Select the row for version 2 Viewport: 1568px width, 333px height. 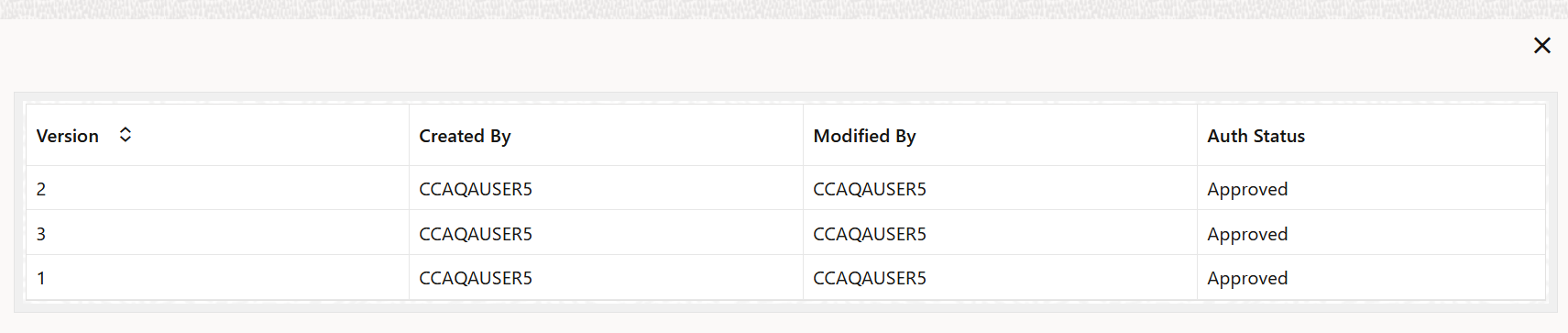click(x=785, y=188)
